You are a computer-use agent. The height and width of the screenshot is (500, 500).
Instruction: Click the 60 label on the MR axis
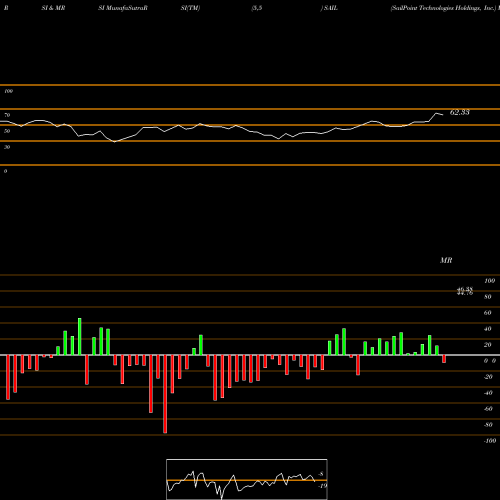(x=488, y=313)
